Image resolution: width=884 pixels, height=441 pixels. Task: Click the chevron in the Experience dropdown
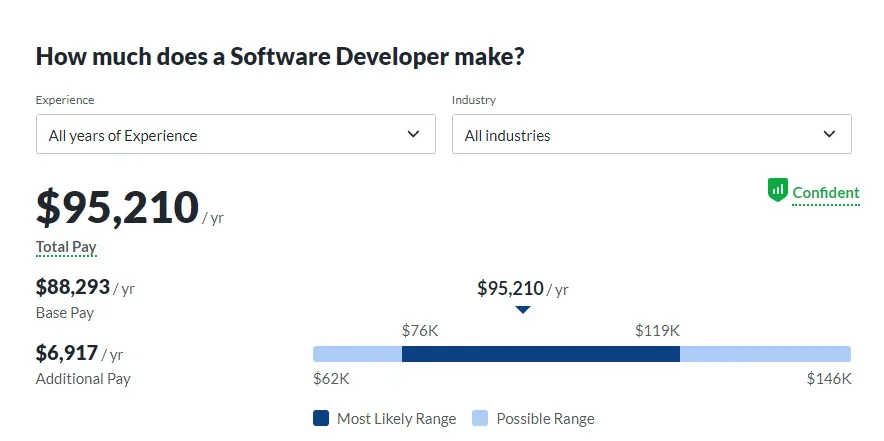click(414, 134)
